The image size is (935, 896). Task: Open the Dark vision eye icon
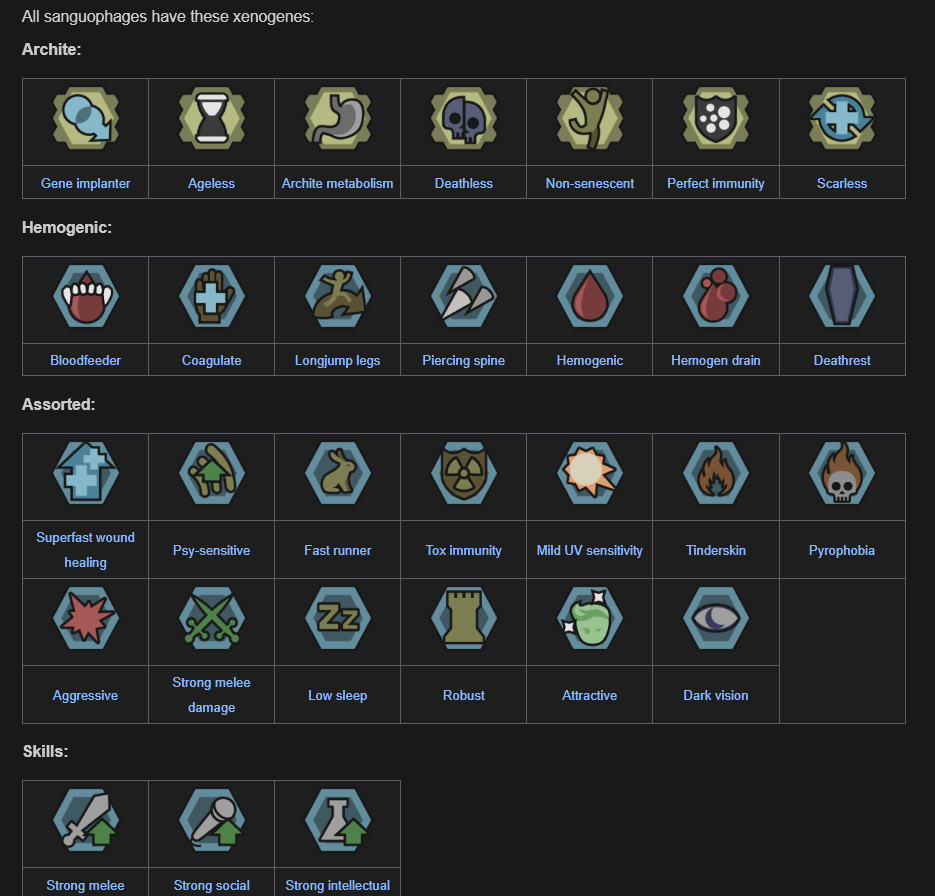tap(716, 618)
